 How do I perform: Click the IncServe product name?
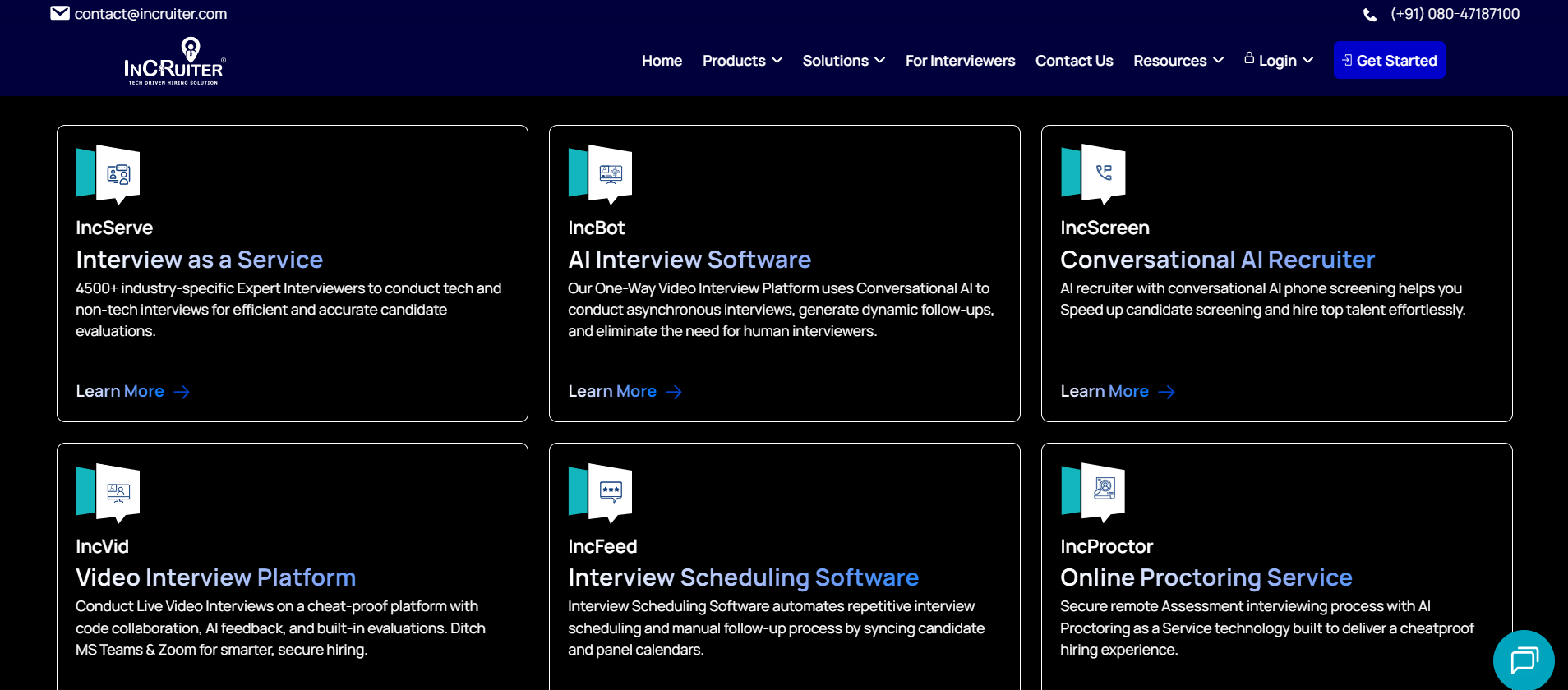coord(114,228)
